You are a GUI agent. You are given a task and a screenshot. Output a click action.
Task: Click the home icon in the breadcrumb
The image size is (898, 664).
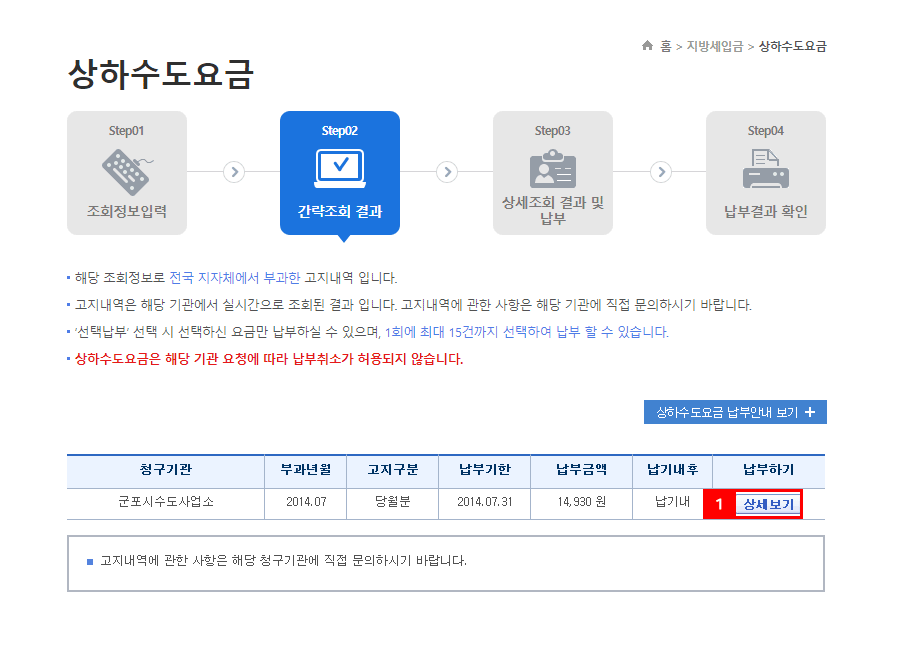pos(647,46)
